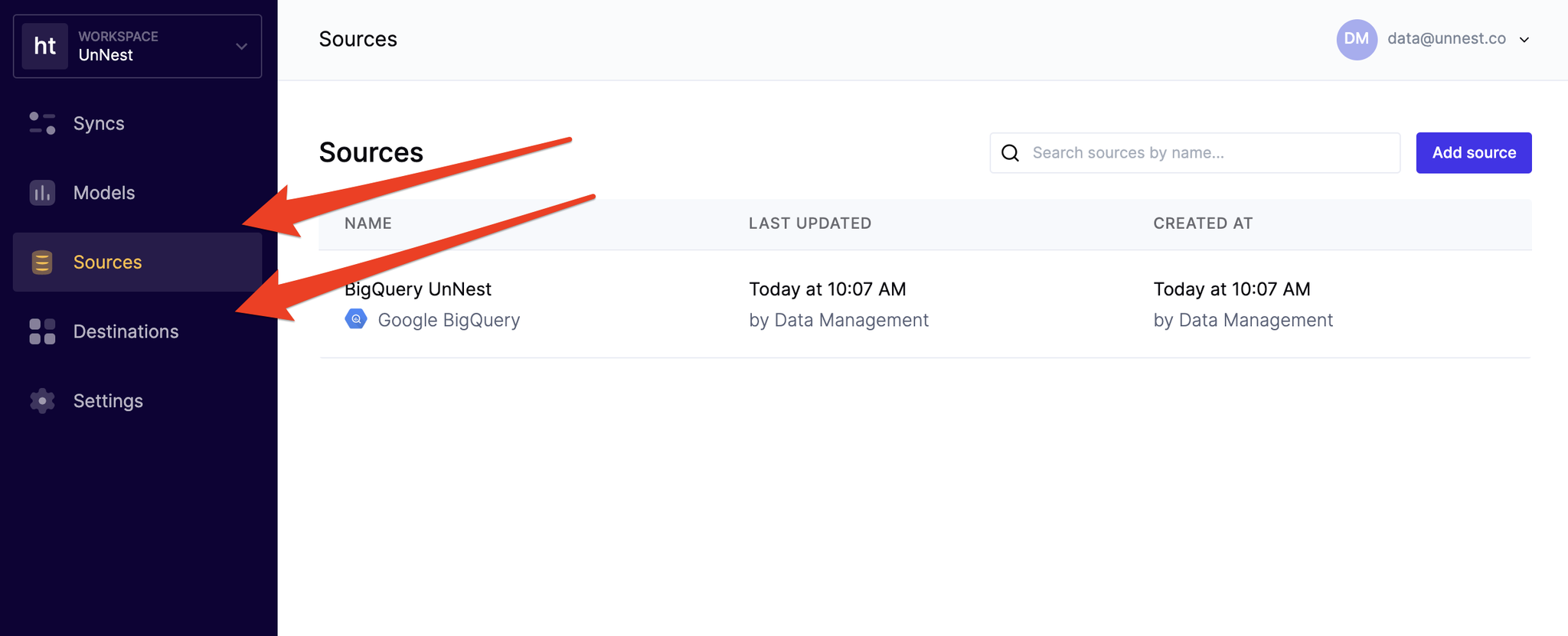Click by Data Management under Created At
Image resolution: width=1568 pixels, height=636 pixels.
pyautogui.click(x=1243, y=320)
